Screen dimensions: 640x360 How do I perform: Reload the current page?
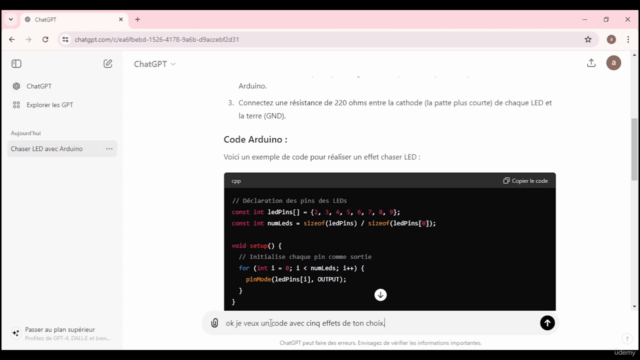point(45,40)
